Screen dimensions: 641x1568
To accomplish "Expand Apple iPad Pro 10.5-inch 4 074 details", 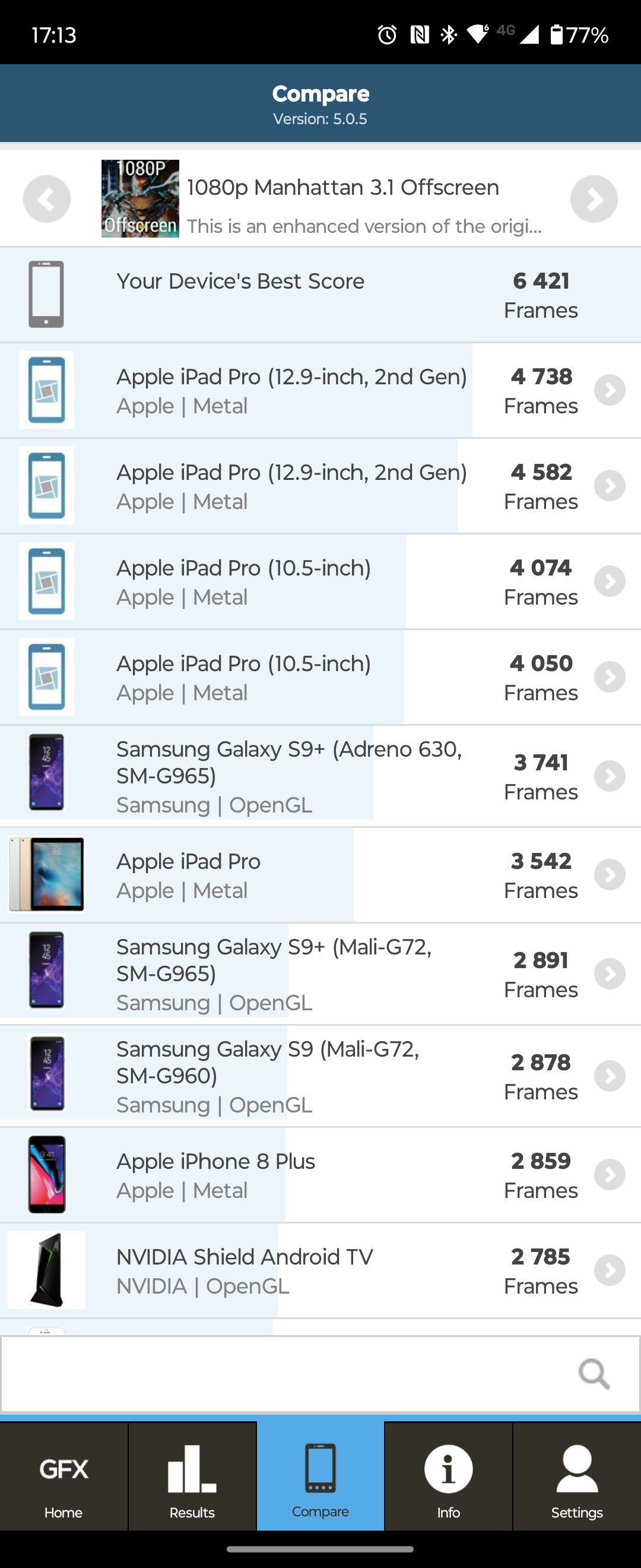I will (x=610, y=581).
